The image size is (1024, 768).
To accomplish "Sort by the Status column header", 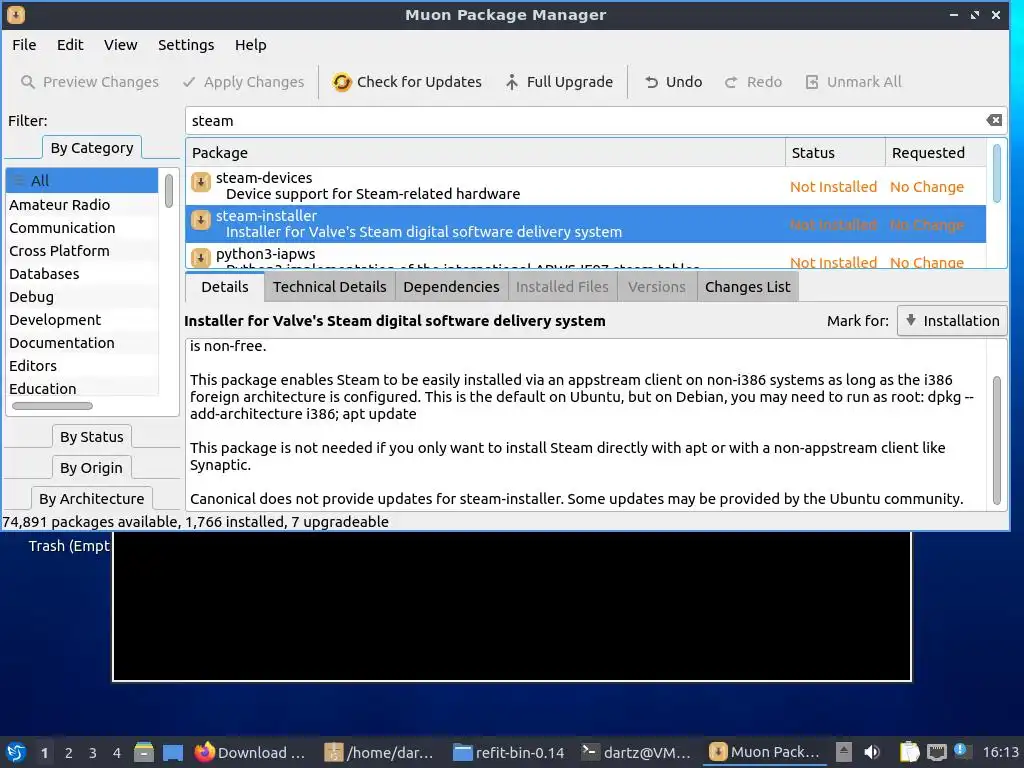I will point(835,153).
